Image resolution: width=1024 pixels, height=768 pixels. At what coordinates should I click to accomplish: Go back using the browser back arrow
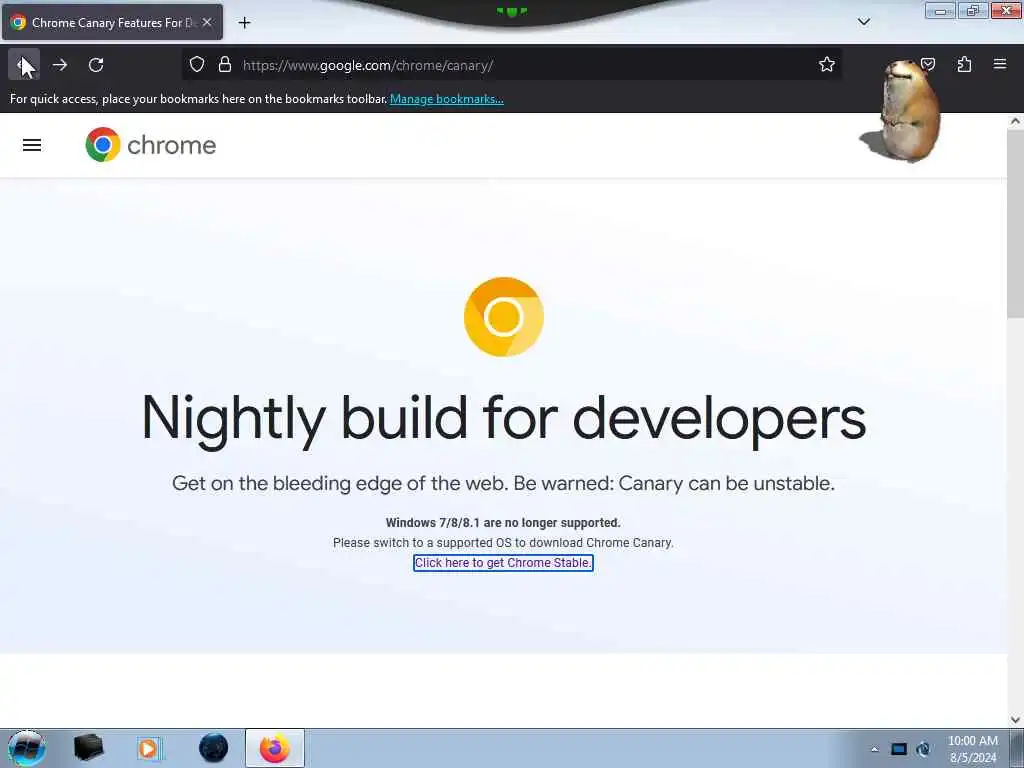(24, 65)
